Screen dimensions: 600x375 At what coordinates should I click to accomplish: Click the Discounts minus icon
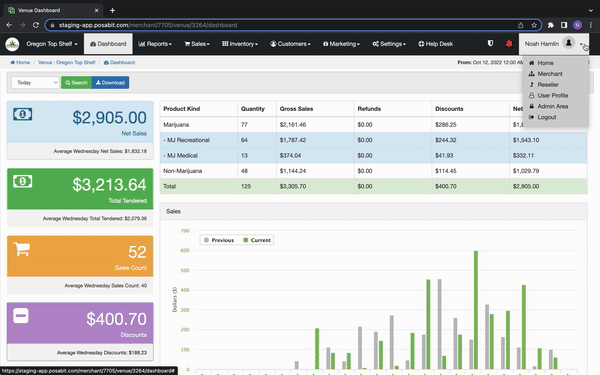pyautogui.click(x=21, y=316)
